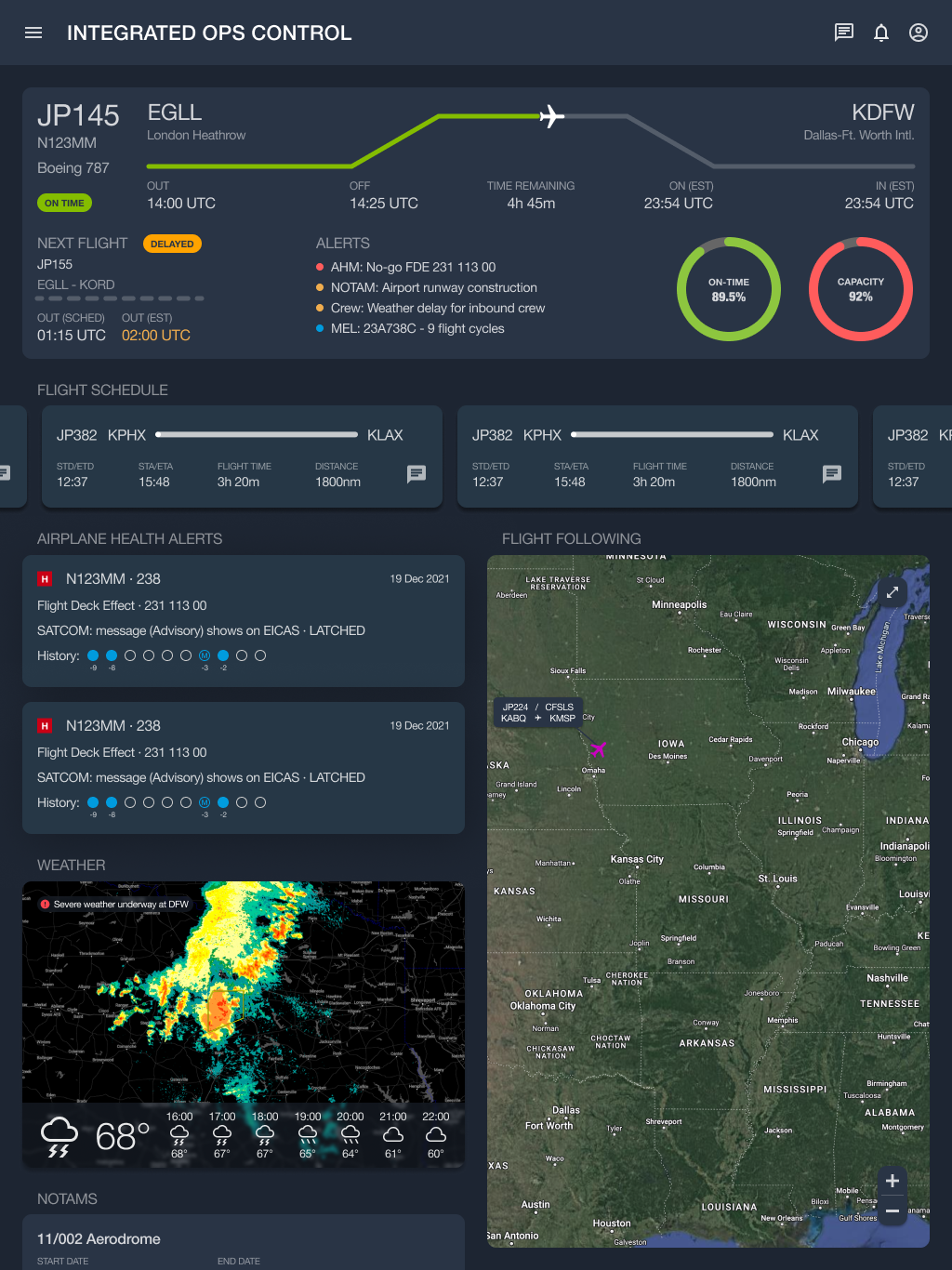The width and height of the screenshot is (952, 1270).
Task: Expand the flight following map fullscreen
Action: click(892, 592)
